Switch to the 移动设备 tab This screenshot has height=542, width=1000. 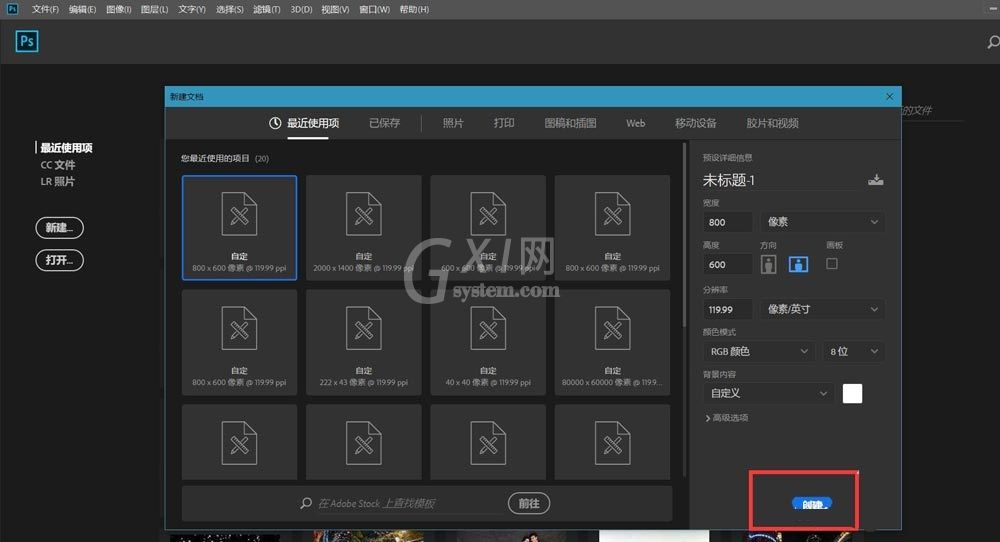click(x=696, y=123)
